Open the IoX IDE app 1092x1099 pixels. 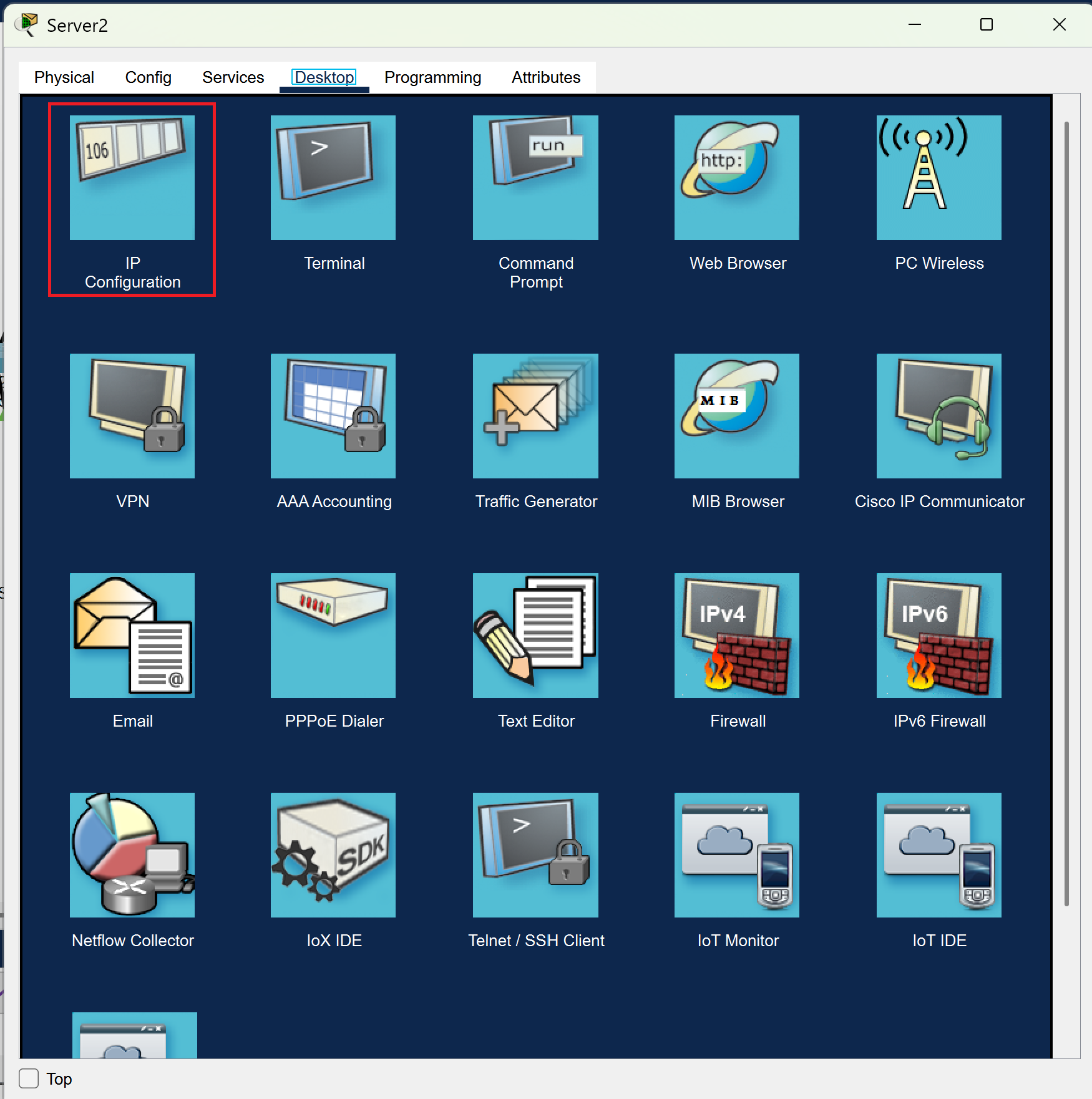pyautogui.click(x=333, y=855)
